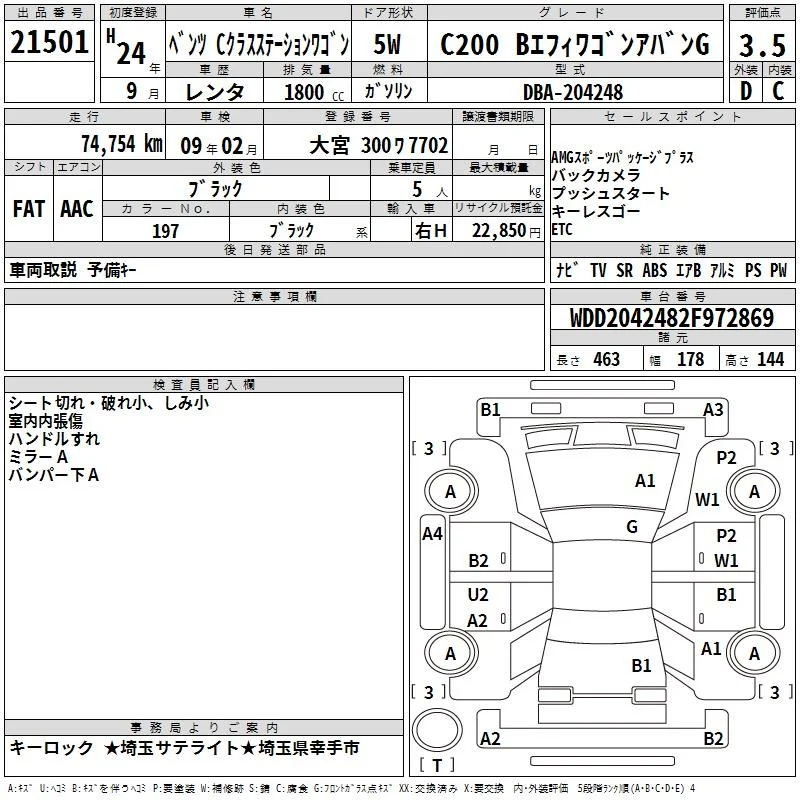Click the AMG sports package sales point

[622, 157]
